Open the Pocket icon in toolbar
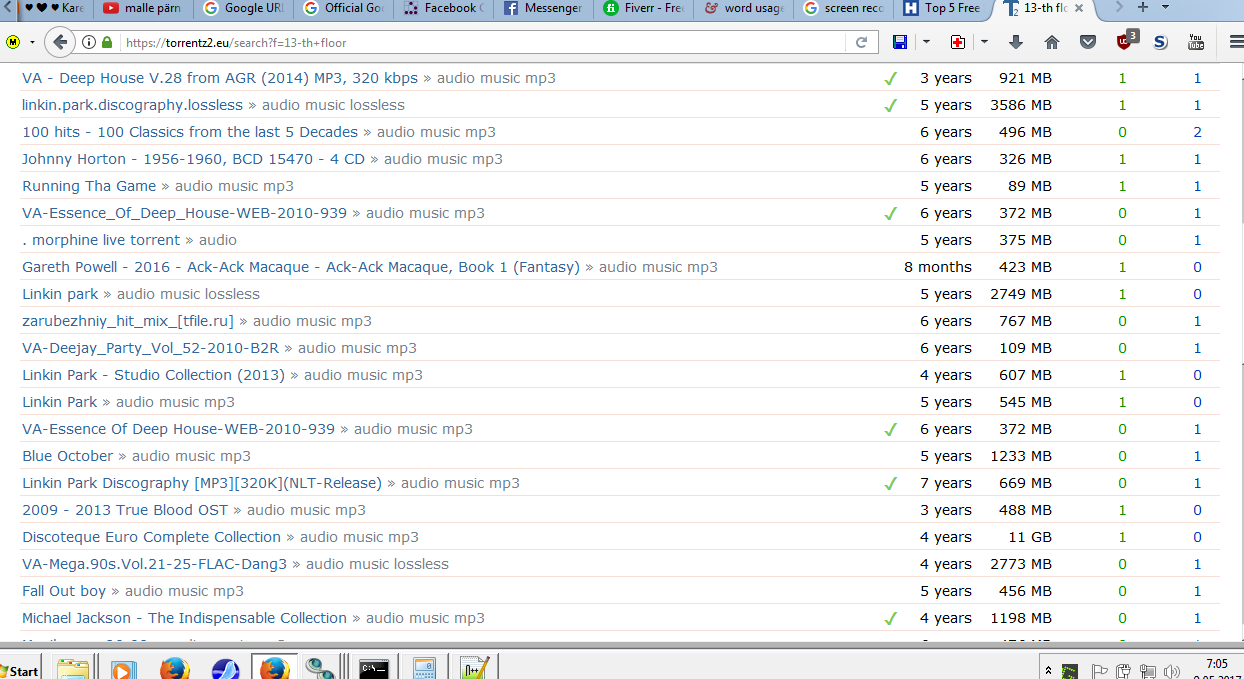1244x679 pixels. coord(1088,42)
